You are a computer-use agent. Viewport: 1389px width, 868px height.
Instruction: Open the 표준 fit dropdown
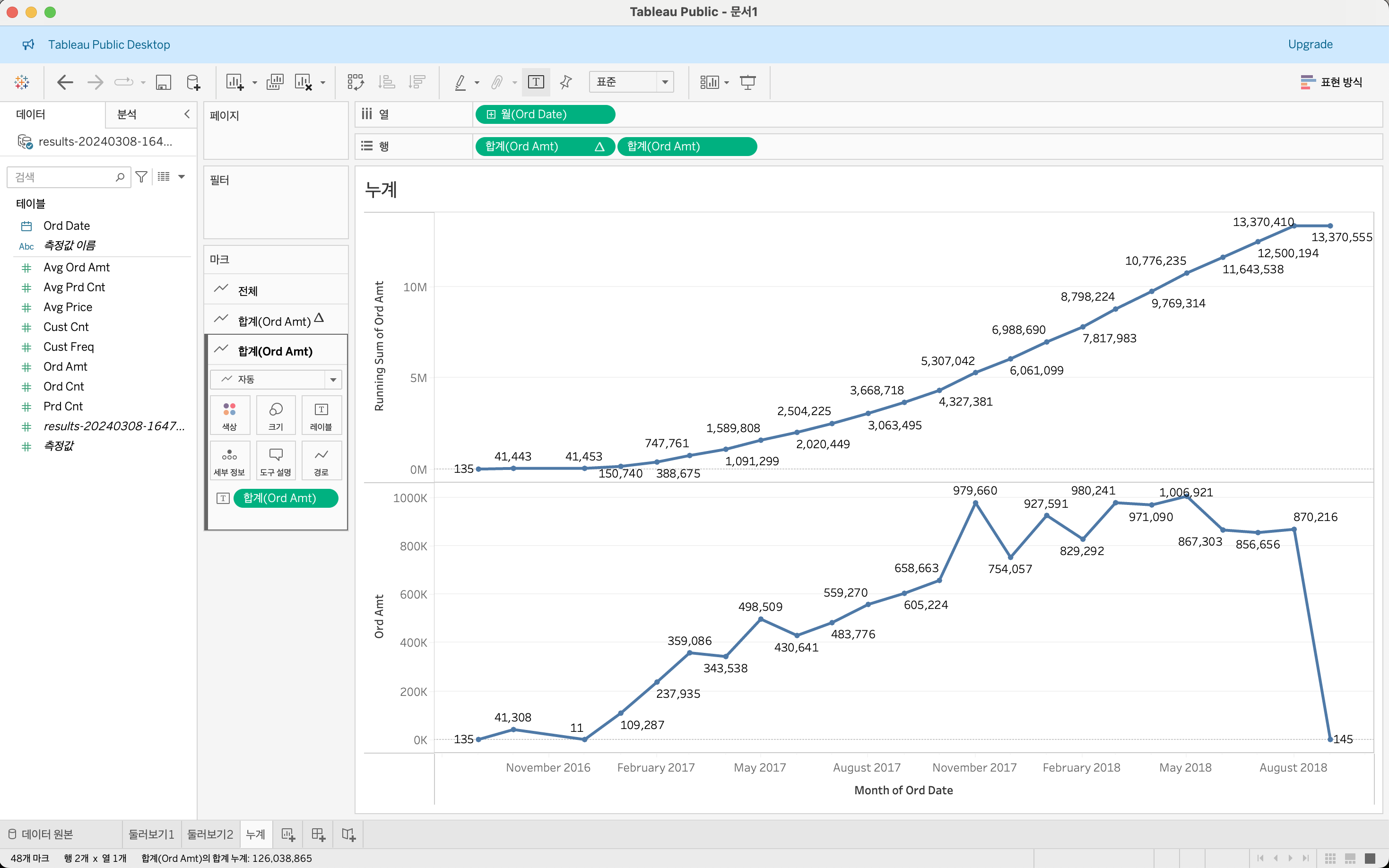631,82
